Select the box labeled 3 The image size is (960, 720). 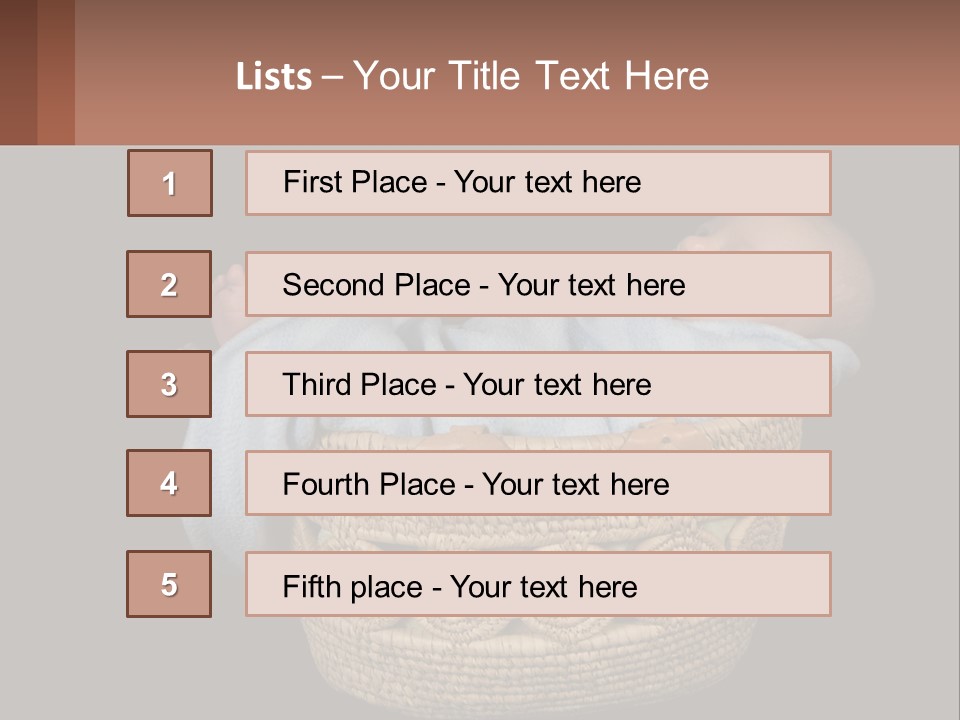(x=169, y=384)
